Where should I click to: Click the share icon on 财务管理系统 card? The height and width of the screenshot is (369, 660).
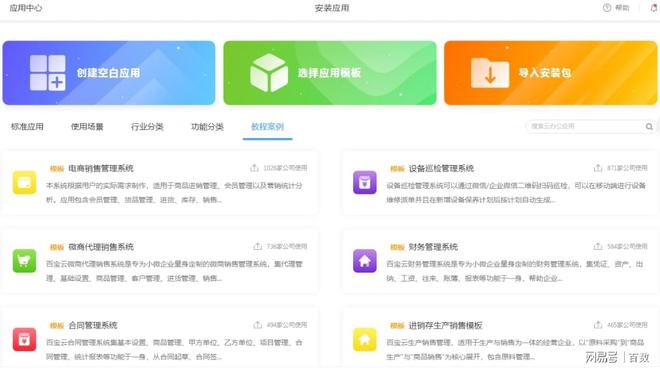coord(598,246)
